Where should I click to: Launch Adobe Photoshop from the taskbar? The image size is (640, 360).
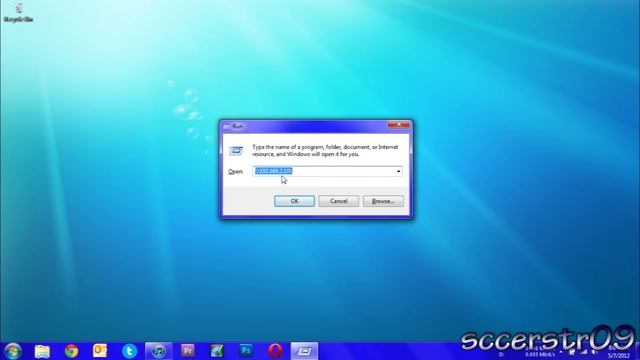tap(246, 351)
